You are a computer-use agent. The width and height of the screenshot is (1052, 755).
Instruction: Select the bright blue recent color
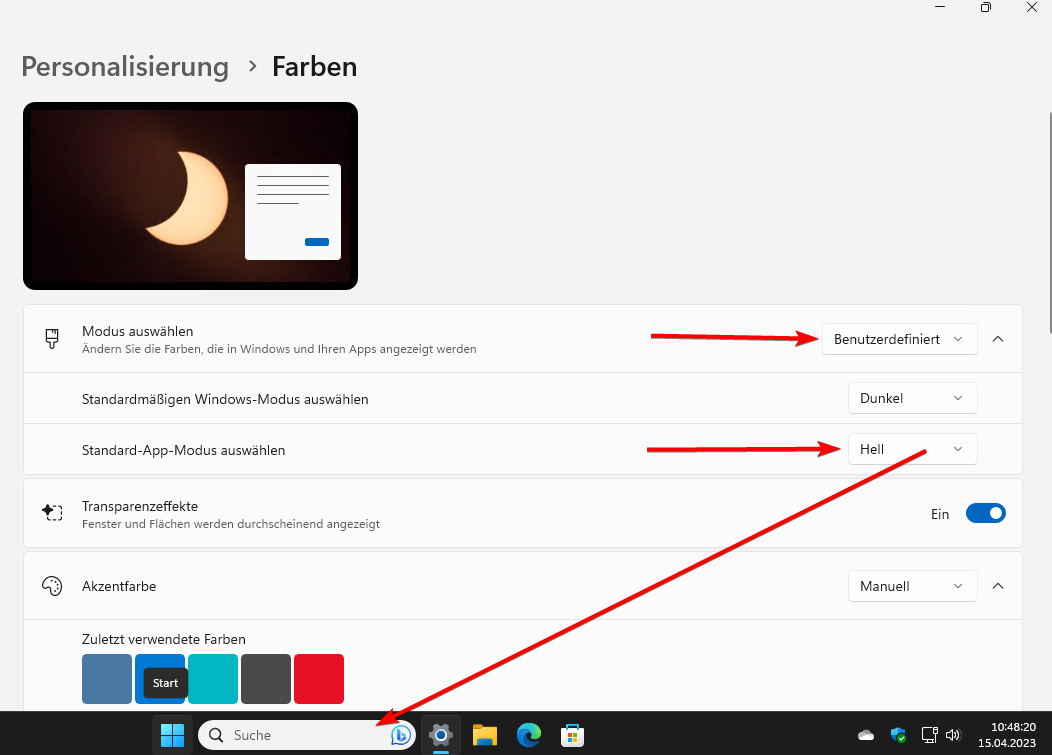click(x=160, y=678)
